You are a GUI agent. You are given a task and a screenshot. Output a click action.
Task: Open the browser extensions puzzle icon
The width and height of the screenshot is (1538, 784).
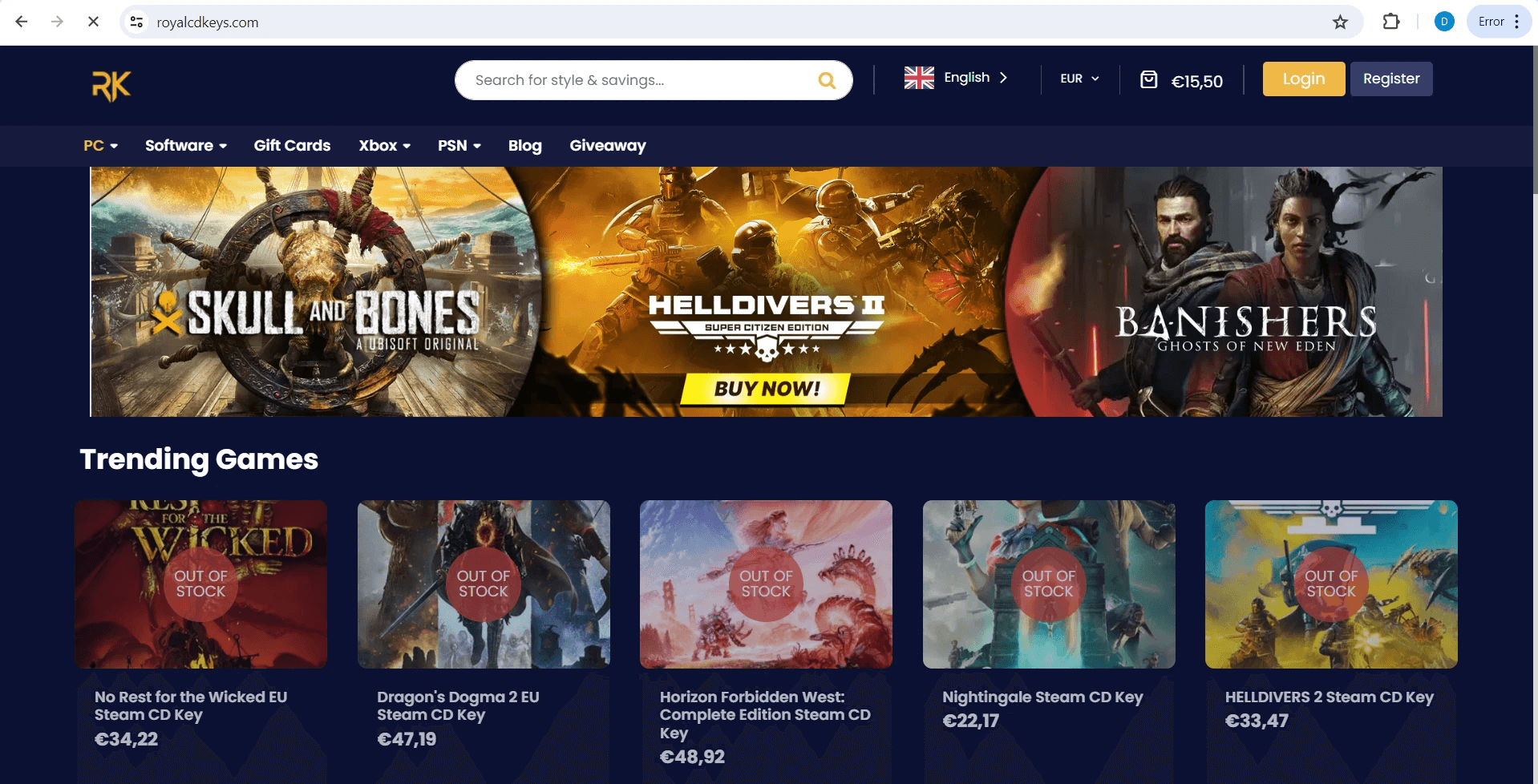click(x=1390, y=22)
